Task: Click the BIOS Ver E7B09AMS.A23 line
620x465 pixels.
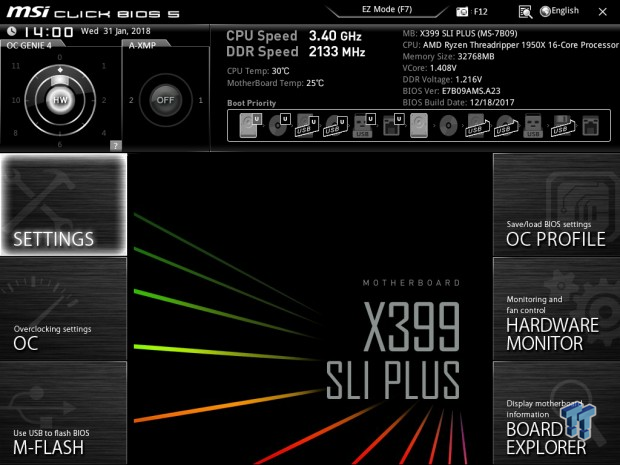Action: (451, 91)
